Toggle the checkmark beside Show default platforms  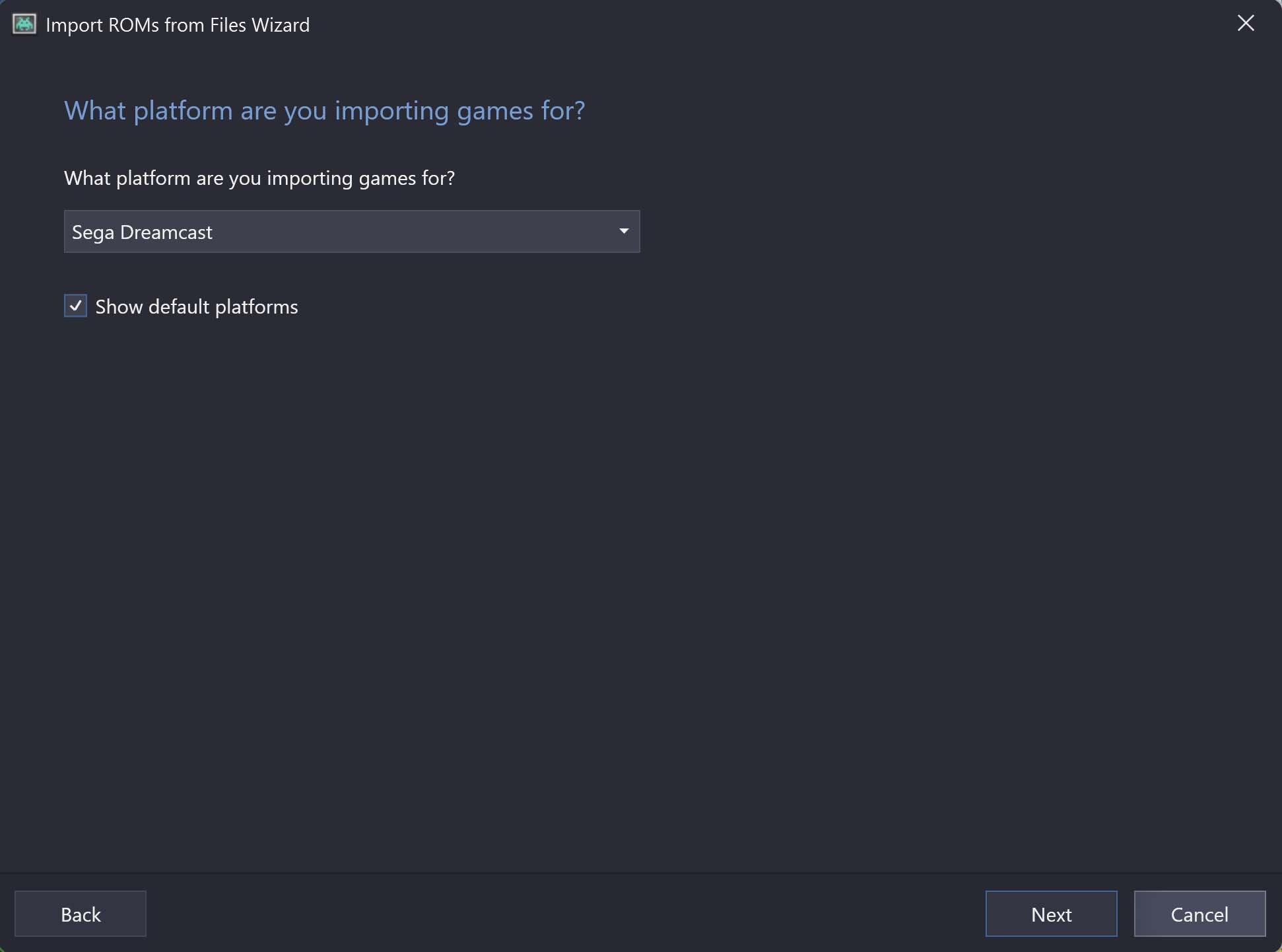[x=75, y=306]
